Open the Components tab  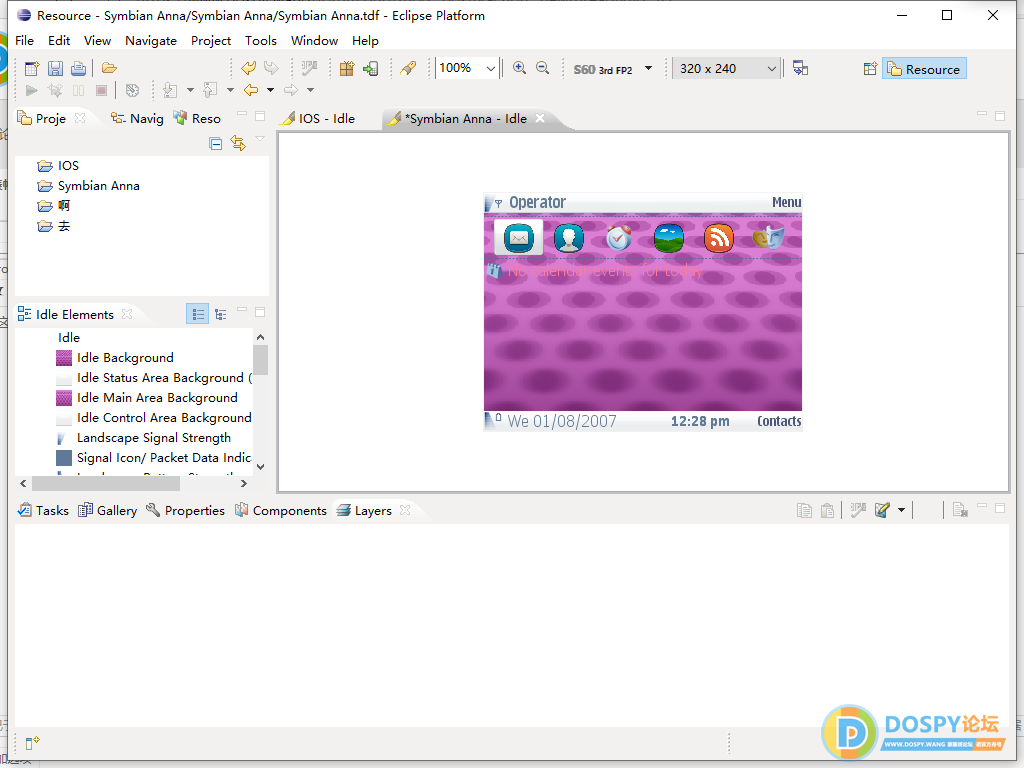[x=281, y=511]
